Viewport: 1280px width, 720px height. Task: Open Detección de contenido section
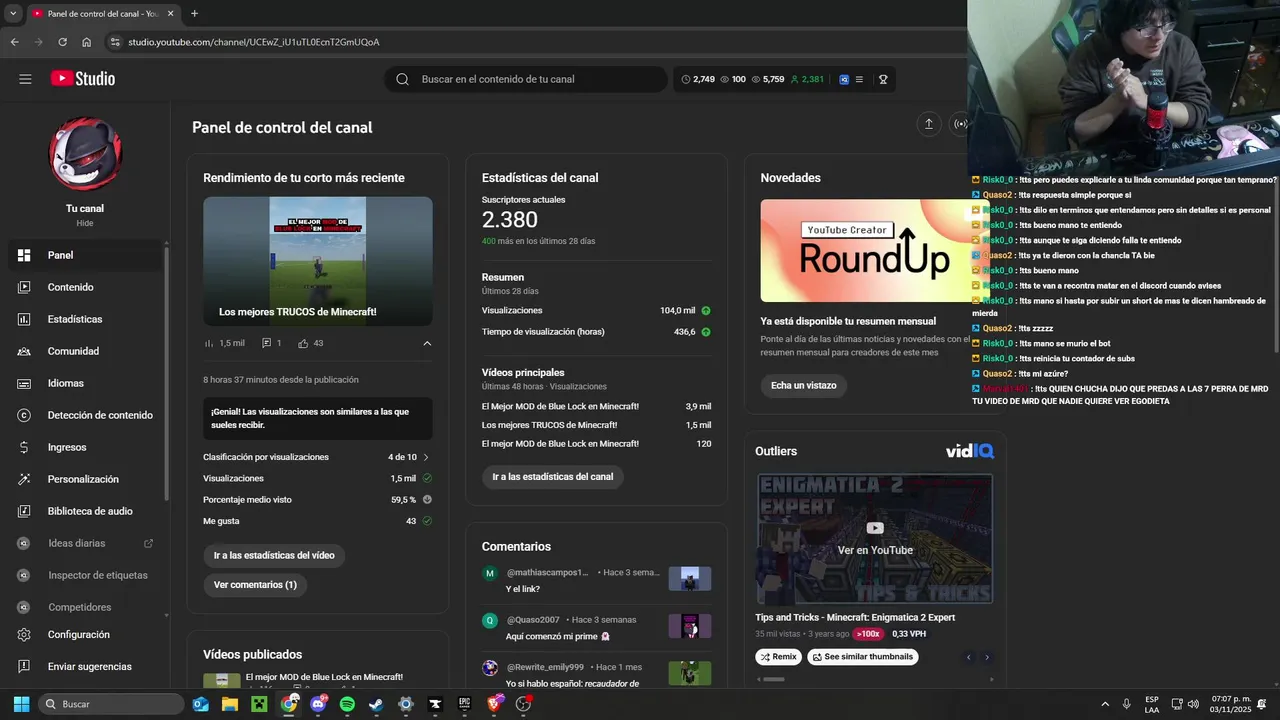point(84,415)
